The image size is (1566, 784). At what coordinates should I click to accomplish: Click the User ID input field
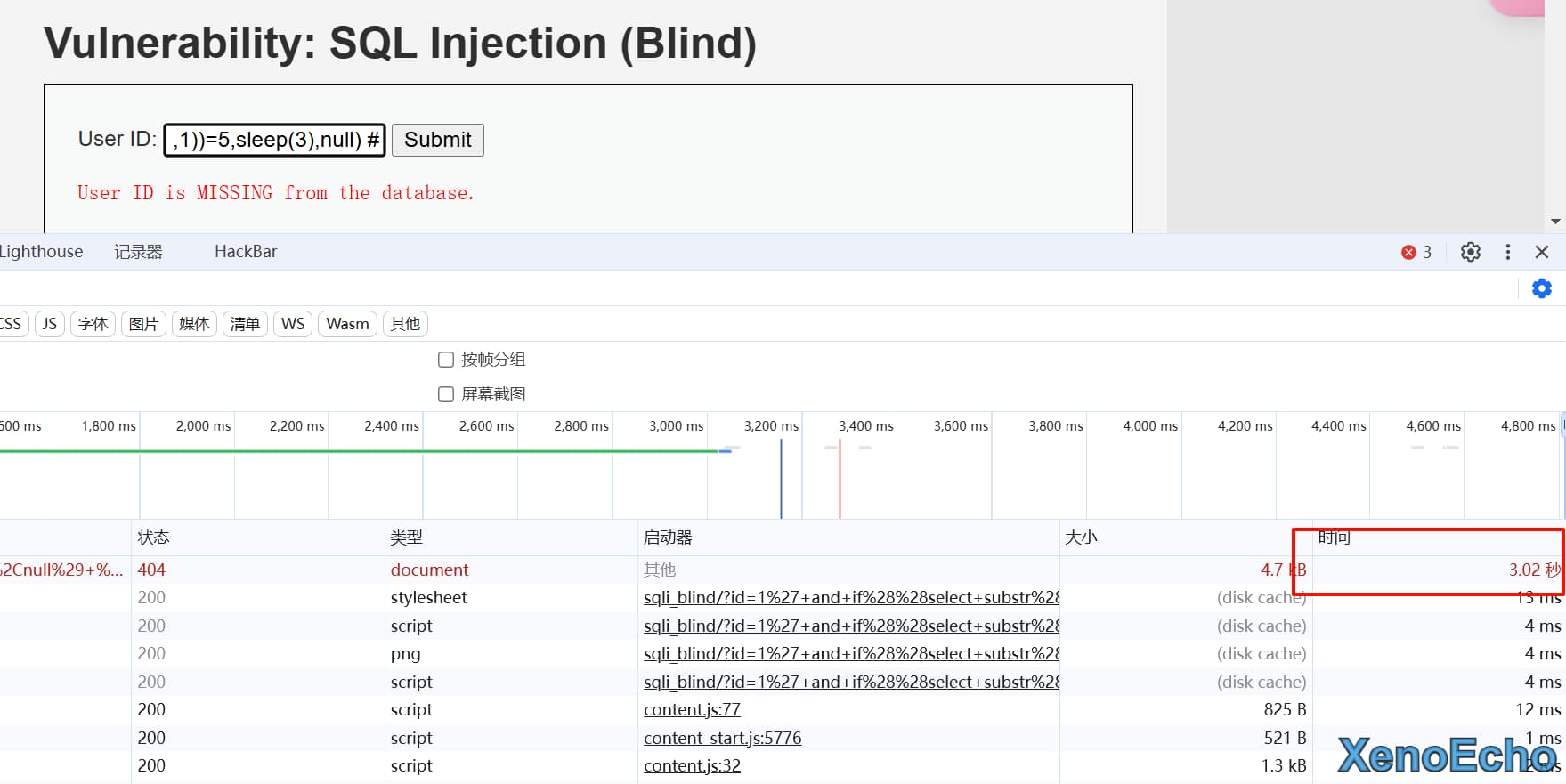274,140
